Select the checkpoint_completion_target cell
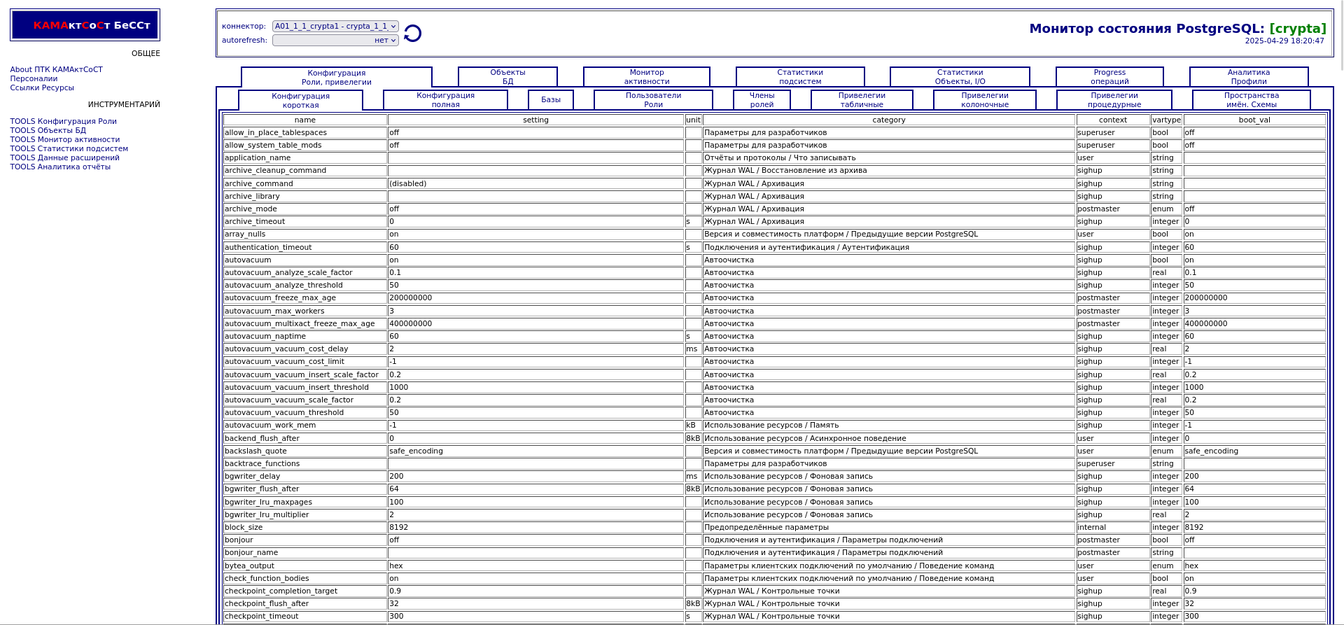The width and height of the screenshot is (1344, 625). (x=305, y=592)
